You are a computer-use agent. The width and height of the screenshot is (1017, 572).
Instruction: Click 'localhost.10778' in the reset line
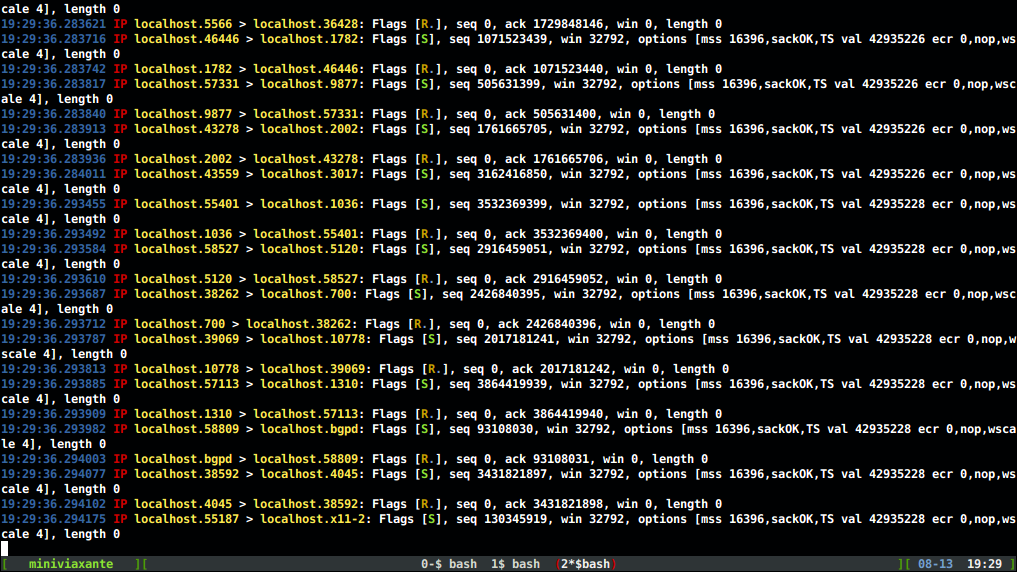point(187,369)
